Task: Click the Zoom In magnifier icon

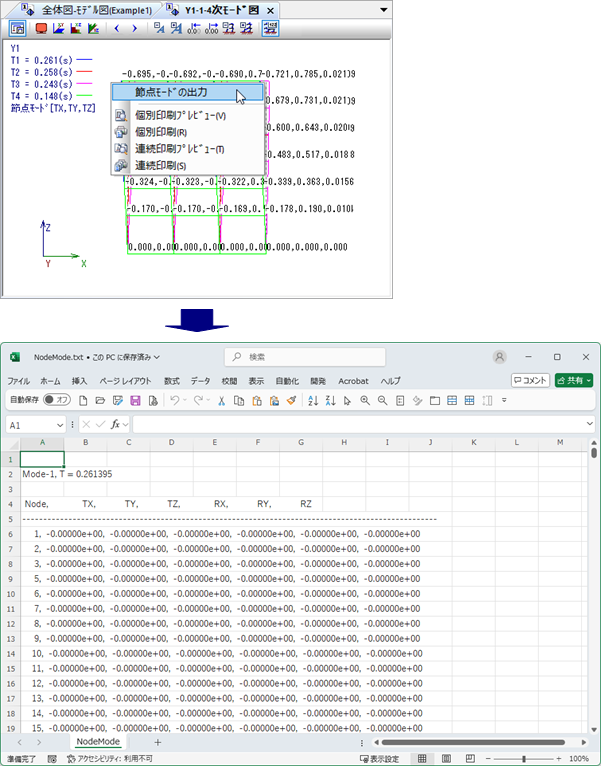Action: pyautogui.click(x=365, y=400)
